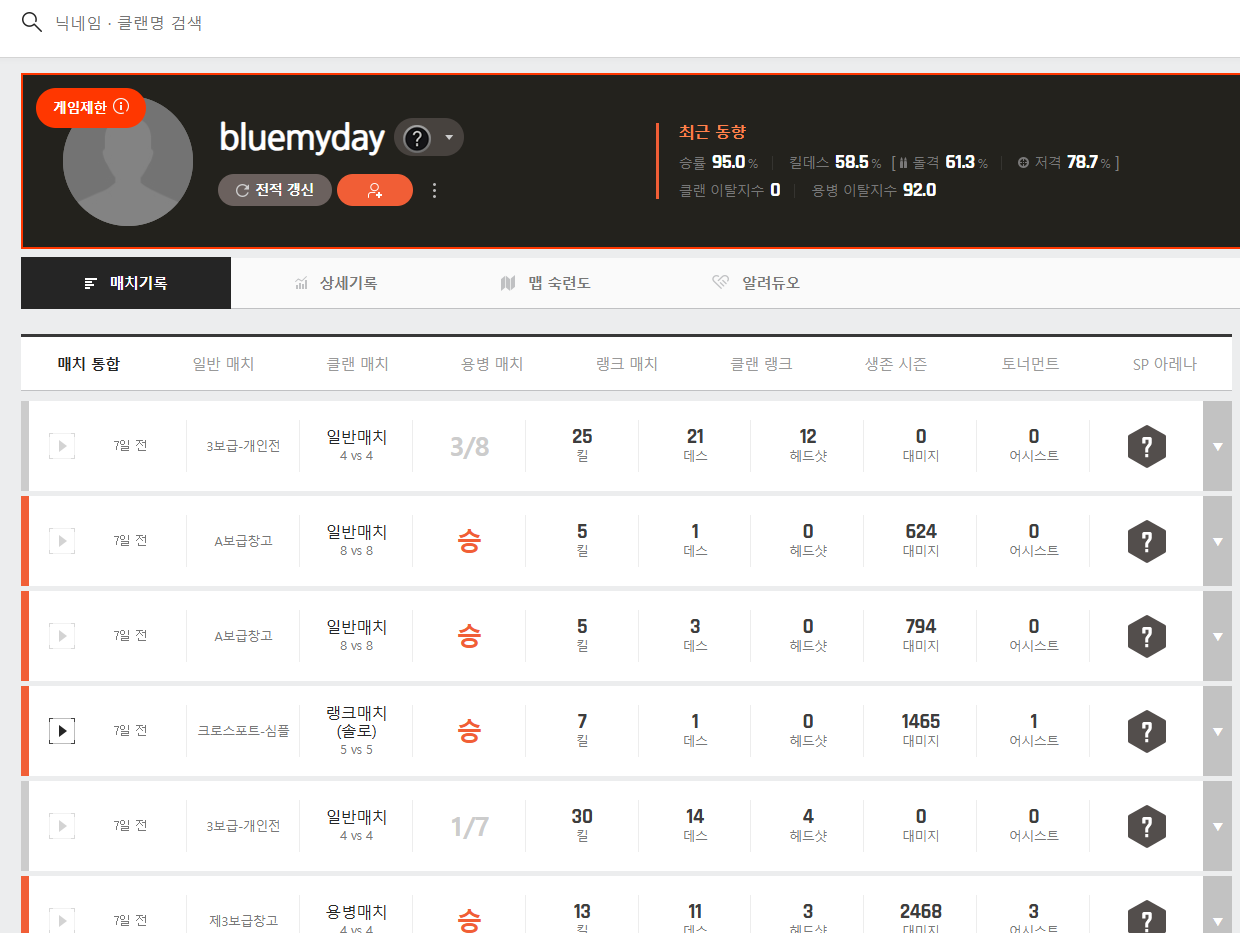Filter matches by 랭크 매치
Screen dimensions: 1240x933
pyautogui.click(x=626, y=364)
